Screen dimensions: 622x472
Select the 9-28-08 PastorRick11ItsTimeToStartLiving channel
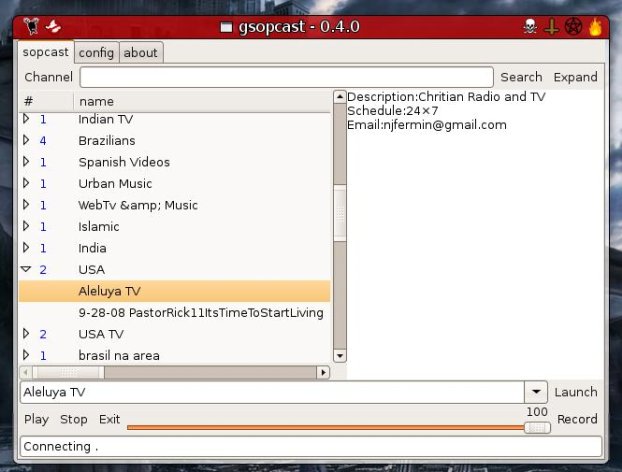[201, 313]
